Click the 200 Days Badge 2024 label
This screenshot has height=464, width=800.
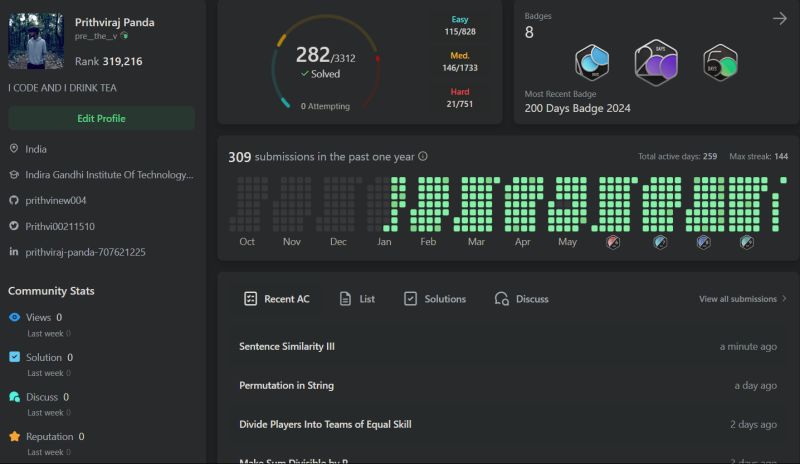(577, 108)
